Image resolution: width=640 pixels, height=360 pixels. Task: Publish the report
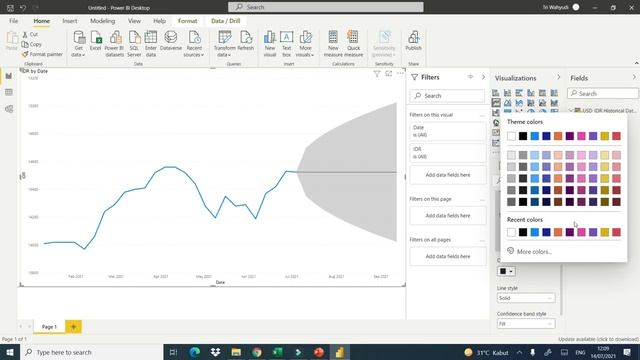413,41
